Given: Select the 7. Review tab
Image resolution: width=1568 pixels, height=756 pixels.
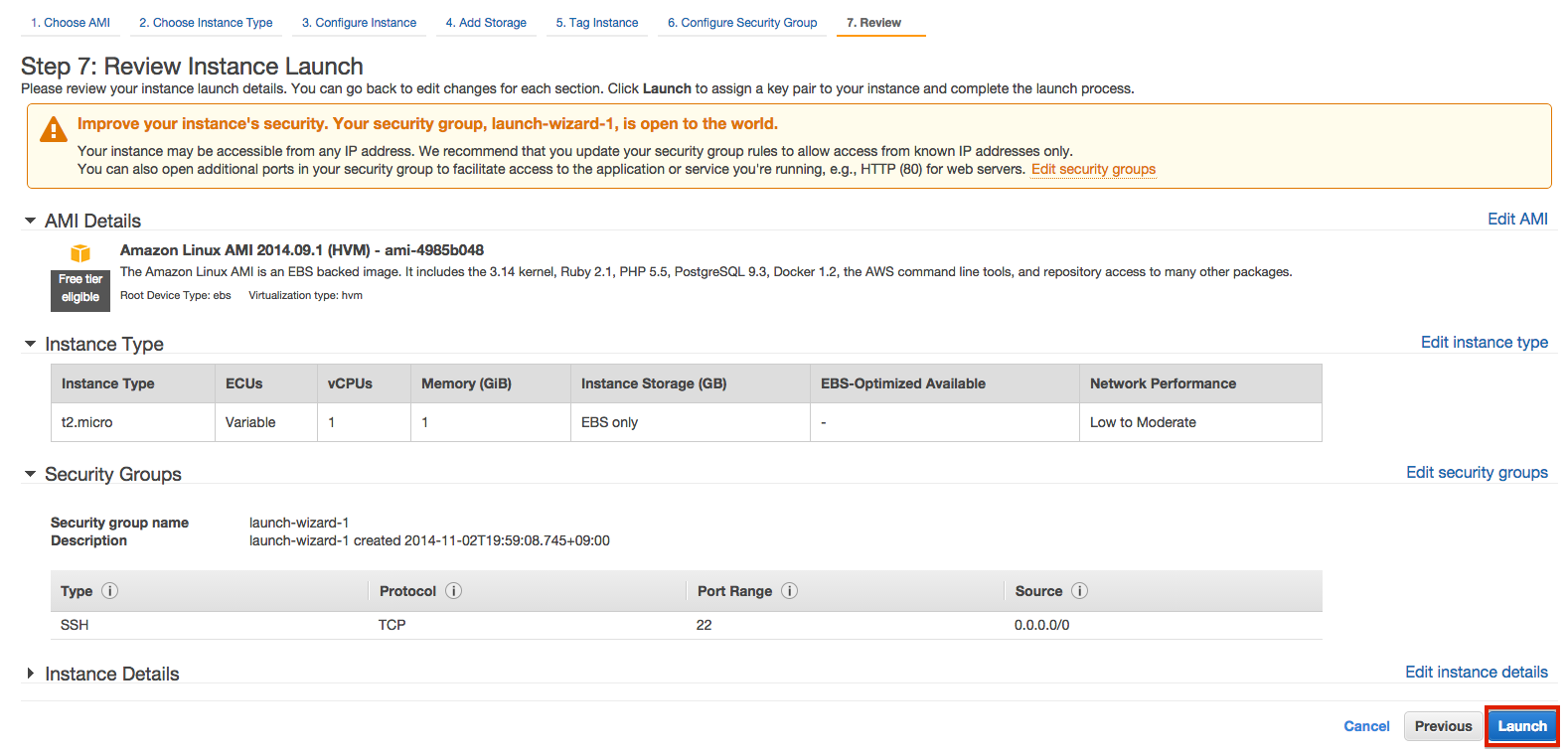Looking at the screenshot, I should [880, 22].
